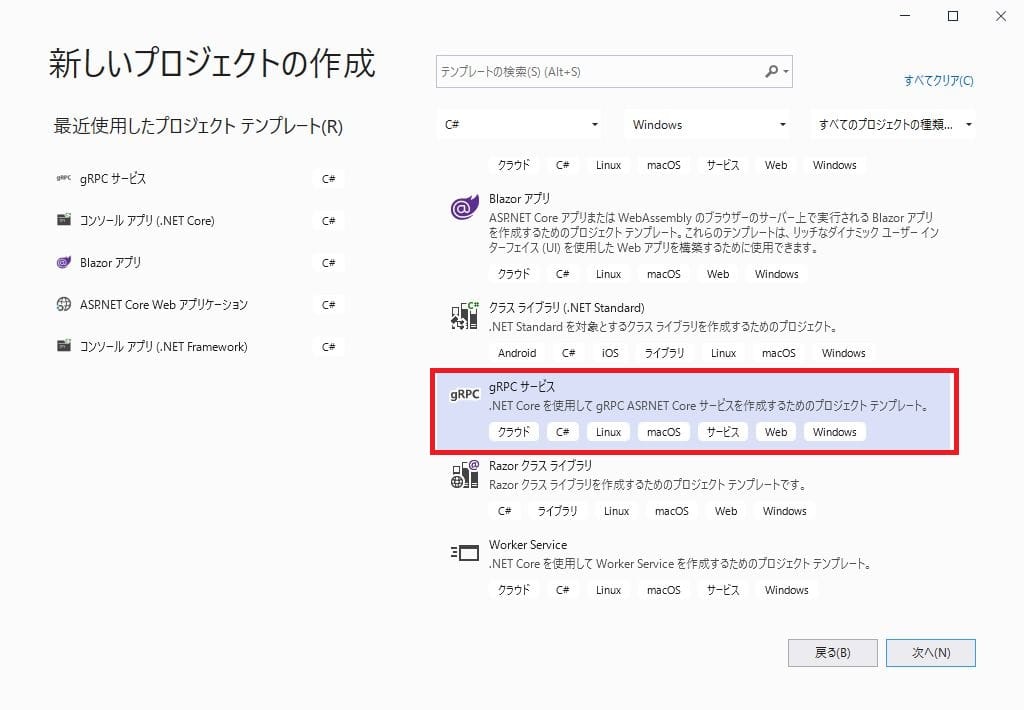Click the クラス ライブラリ (.NET Standard) template icon
This screenshot has width=1024, height=710.
tap(464, 315)
